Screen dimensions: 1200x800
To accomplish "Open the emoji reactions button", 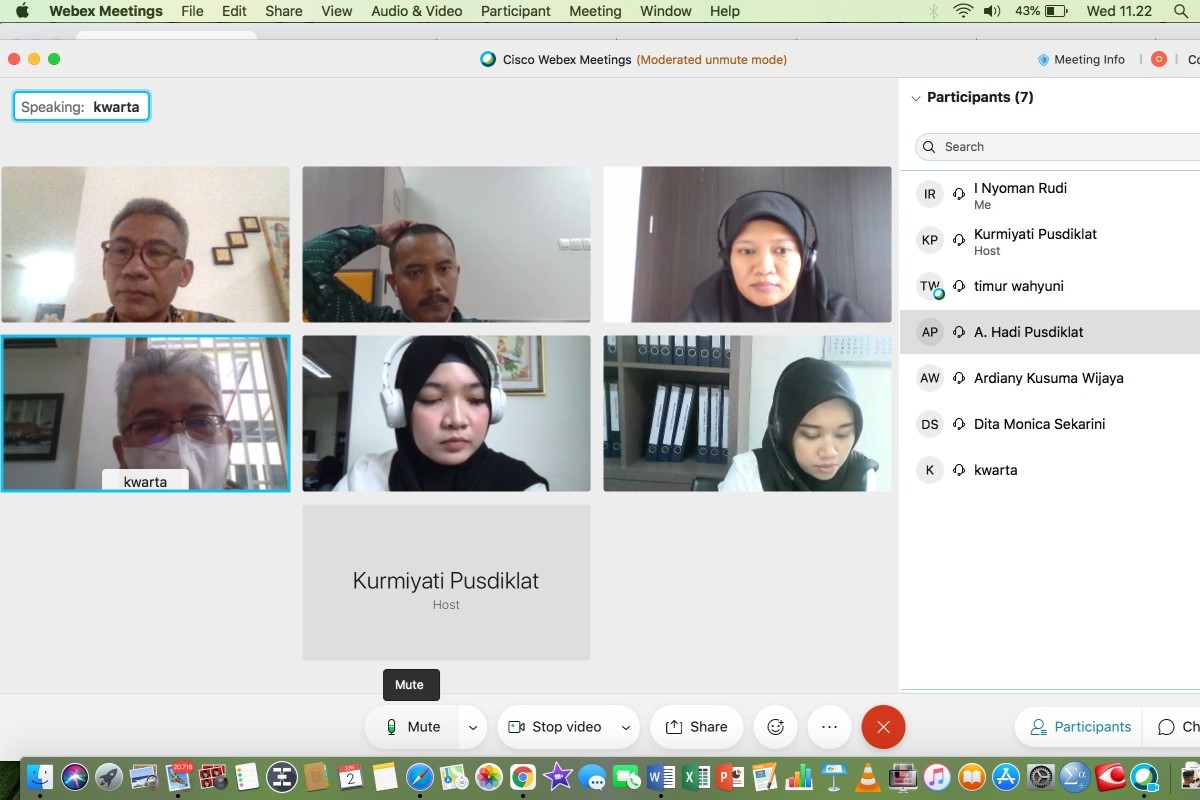I will (x=775, y=727).
